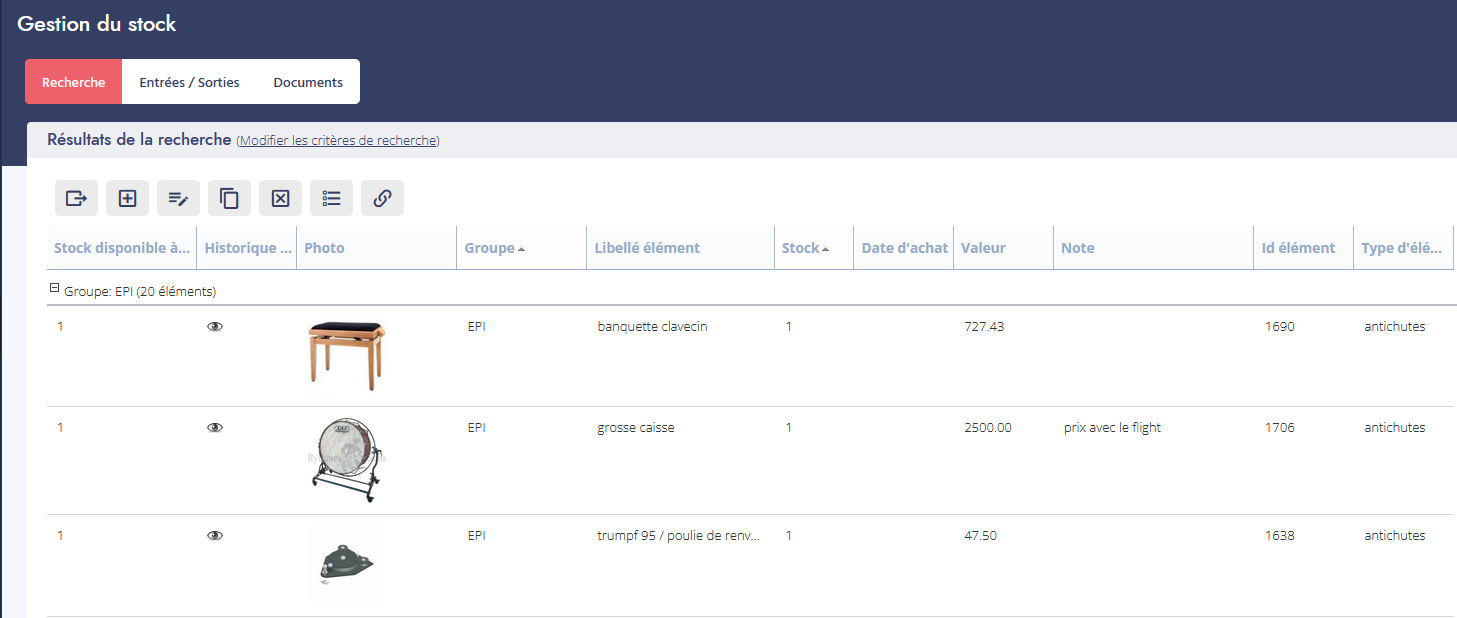Click the export icon in the toolbar
Screen dimensions: 1457x618
76,198
